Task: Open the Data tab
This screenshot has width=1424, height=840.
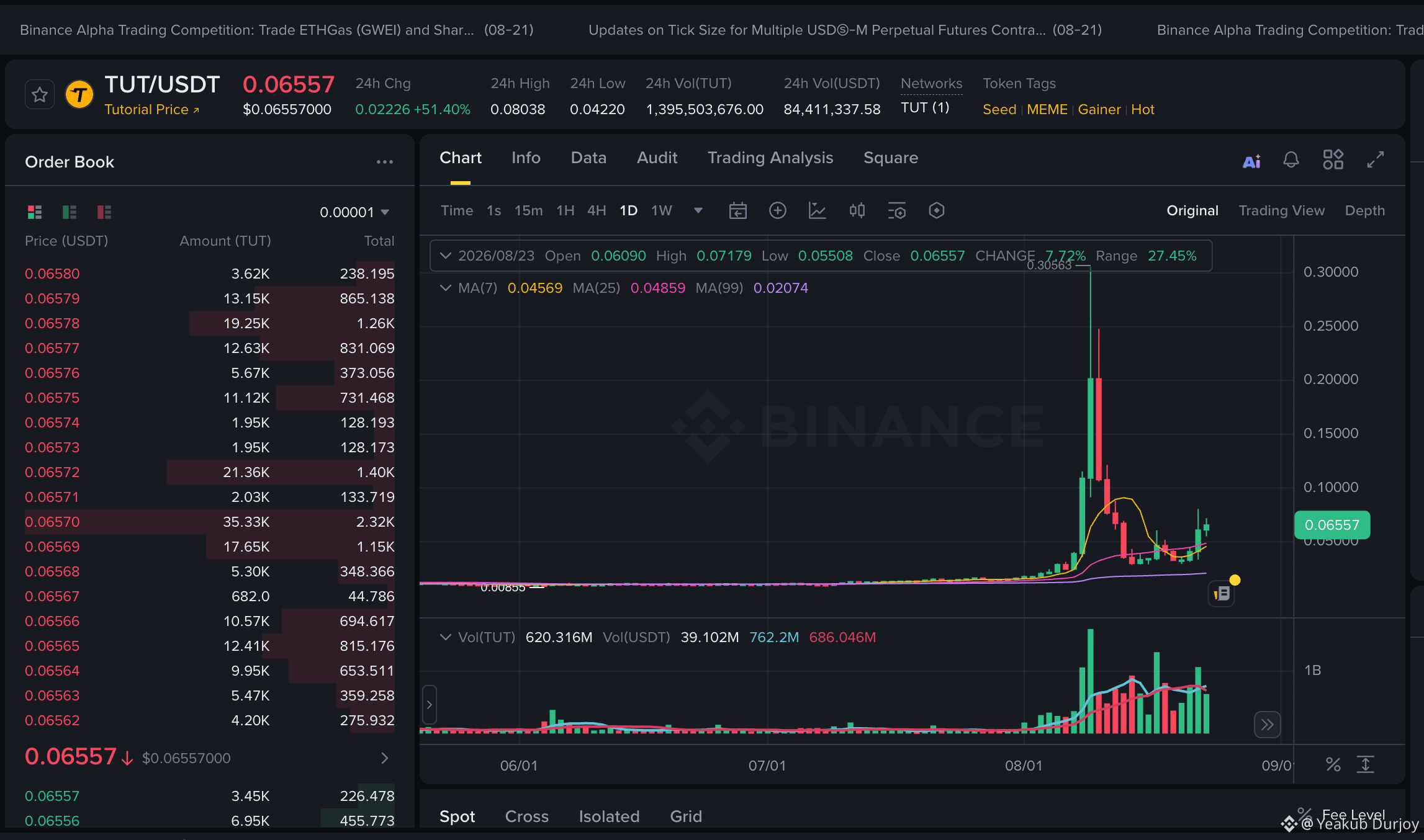Action: [x=588, y=158]
